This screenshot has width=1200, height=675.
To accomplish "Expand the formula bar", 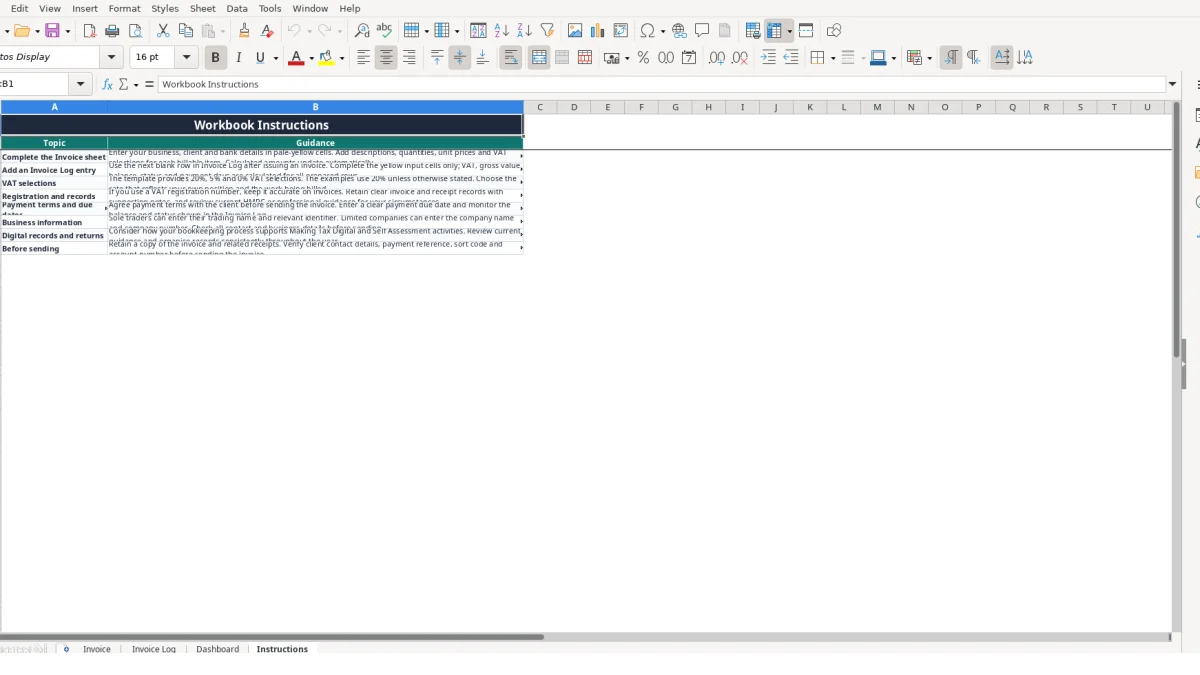I will click(x=1173, y=84).
